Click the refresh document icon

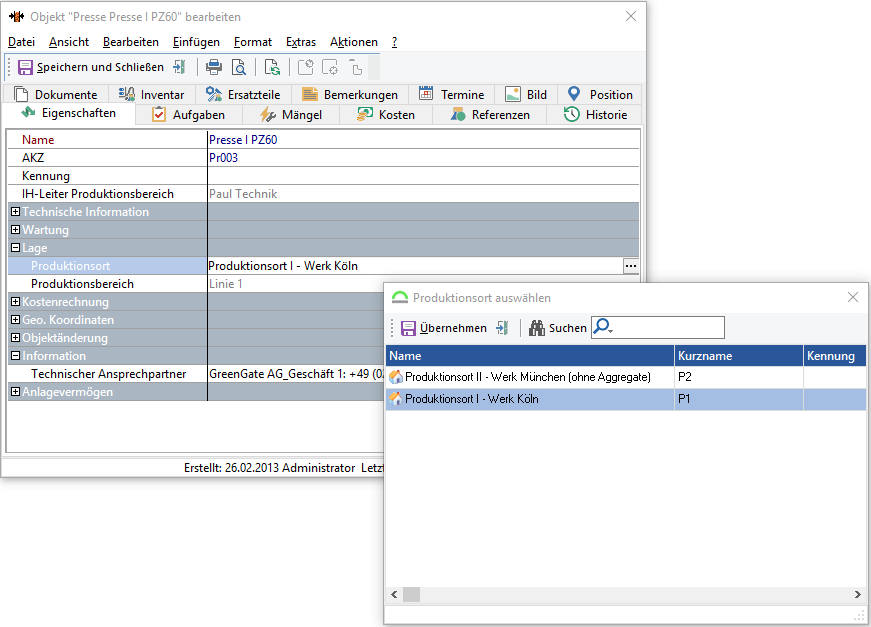[272, 67]
